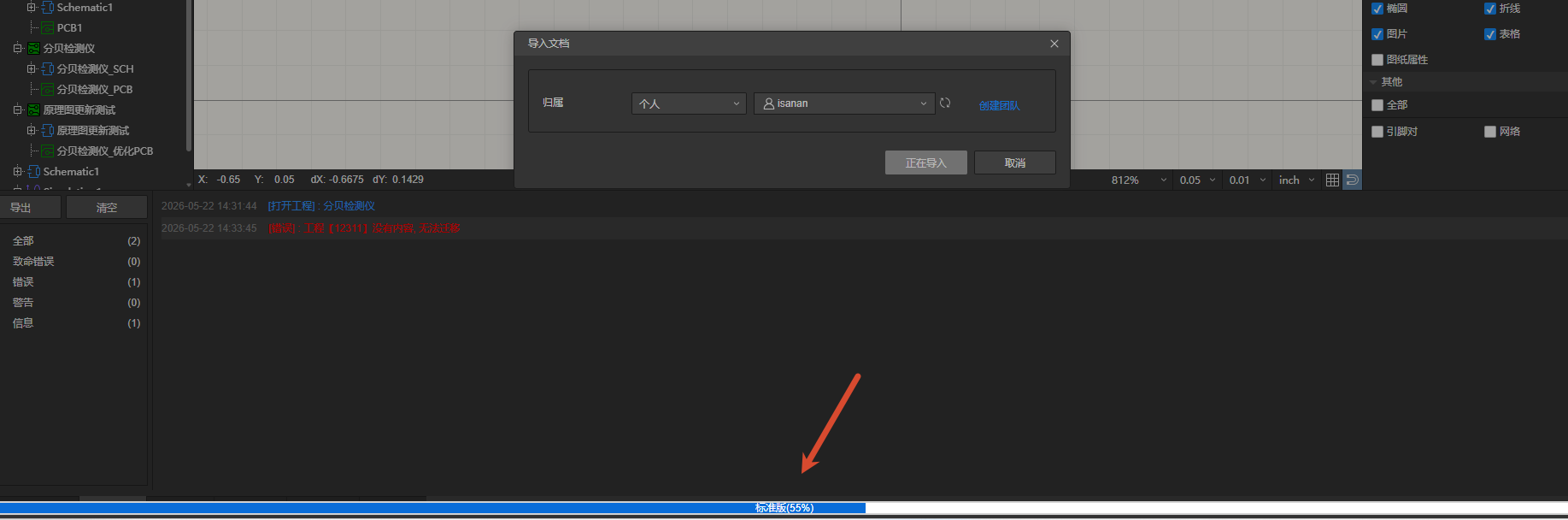Toggle the snap icon next to grid icon
Viewport: 1568px width, 520px height.
(x=1353, y=180)
